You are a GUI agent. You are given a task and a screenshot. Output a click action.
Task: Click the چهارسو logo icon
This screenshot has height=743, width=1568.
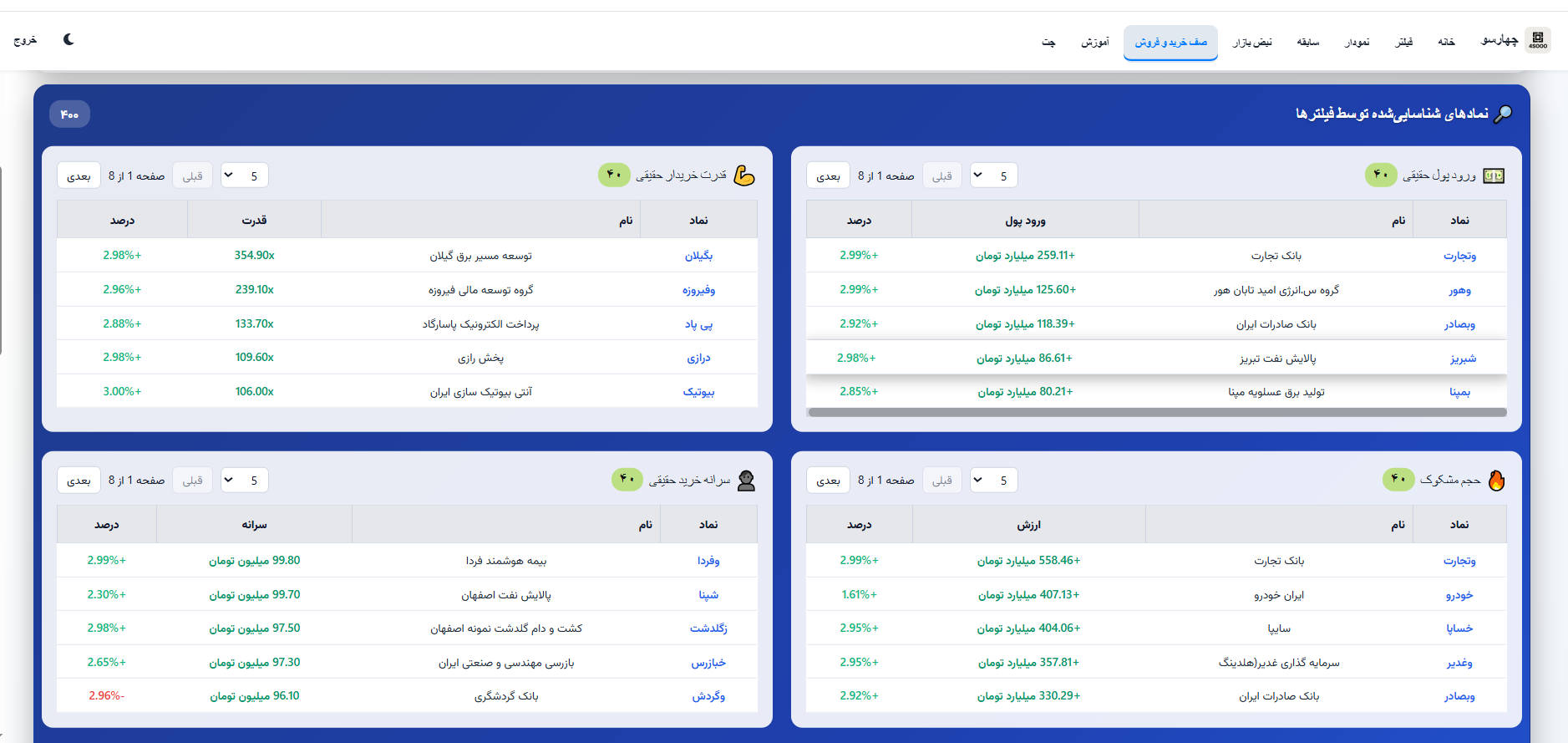click(1538, 39)
